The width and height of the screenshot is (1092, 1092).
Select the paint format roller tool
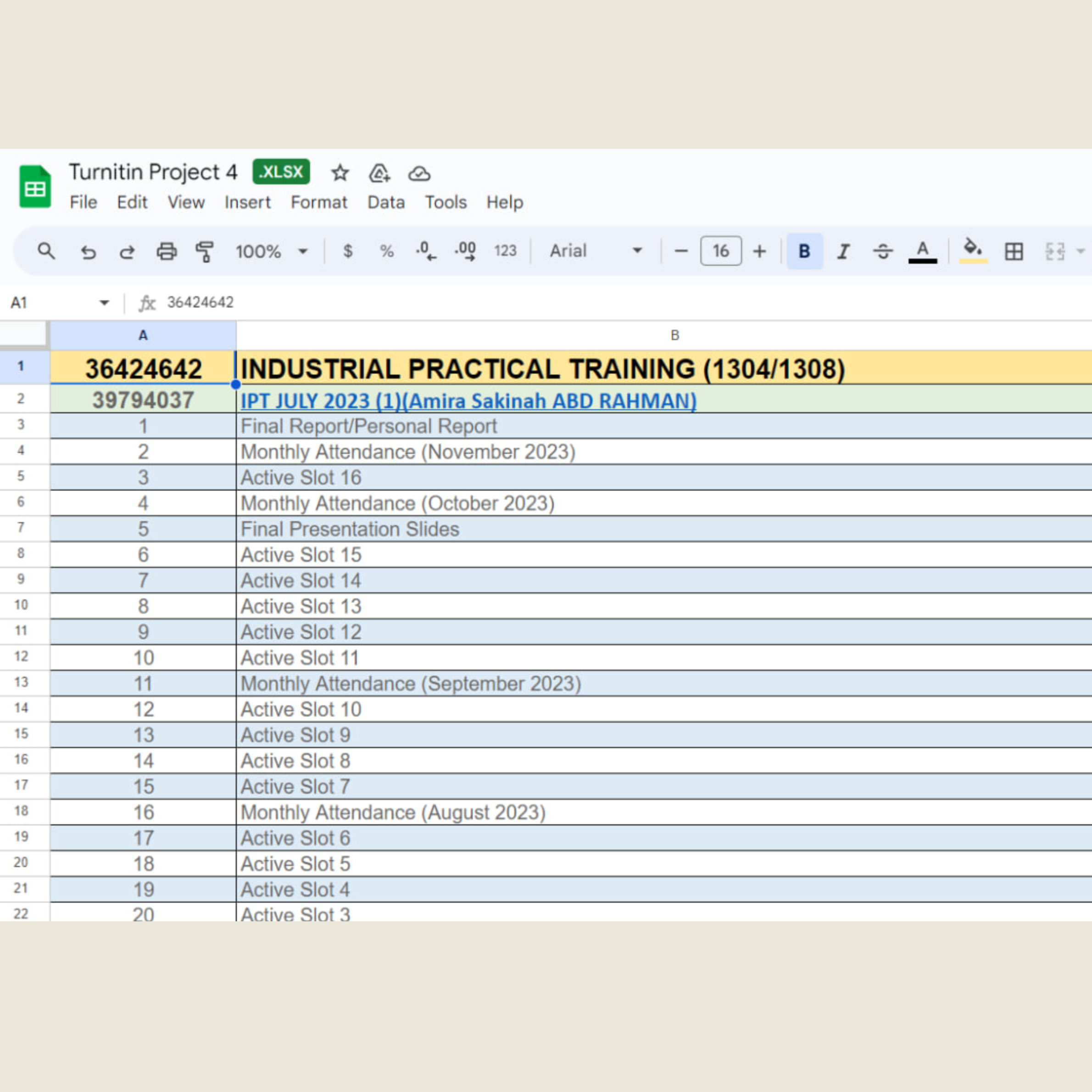click(x=205, y=251)
